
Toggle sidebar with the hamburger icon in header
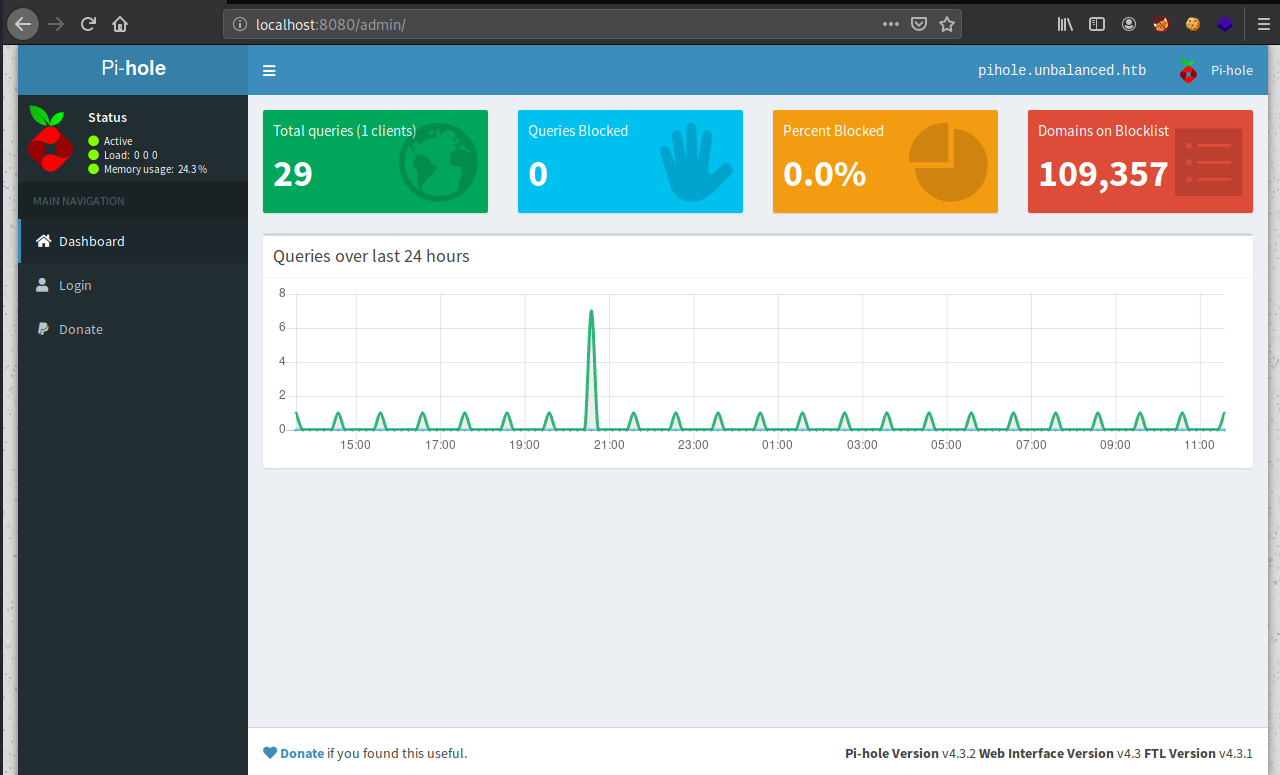click(x=269, y=71)
